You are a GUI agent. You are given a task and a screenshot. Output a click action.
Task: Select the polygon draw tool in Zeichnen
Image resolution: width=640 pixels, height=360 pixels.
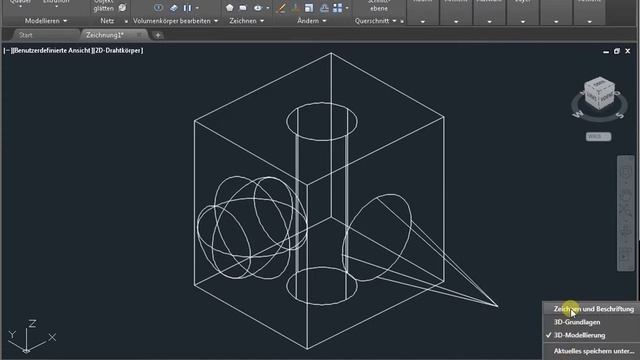click(229, 8)
